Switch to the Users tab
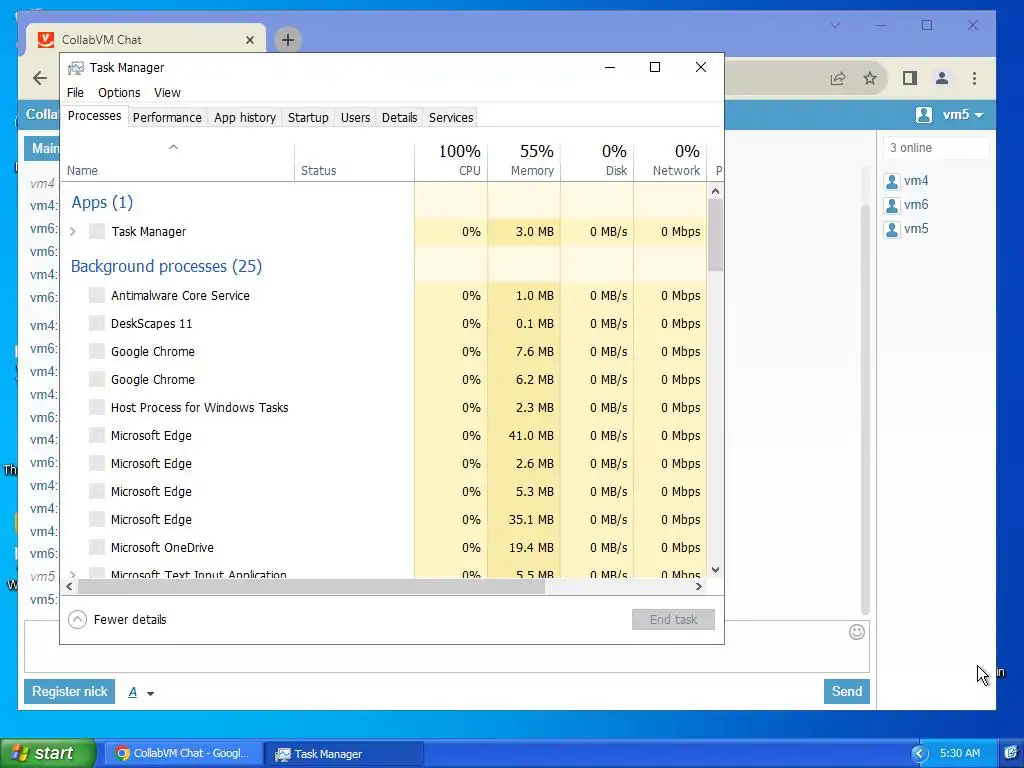The width and height of the screenshot is (1024, 768). [355, 118]
